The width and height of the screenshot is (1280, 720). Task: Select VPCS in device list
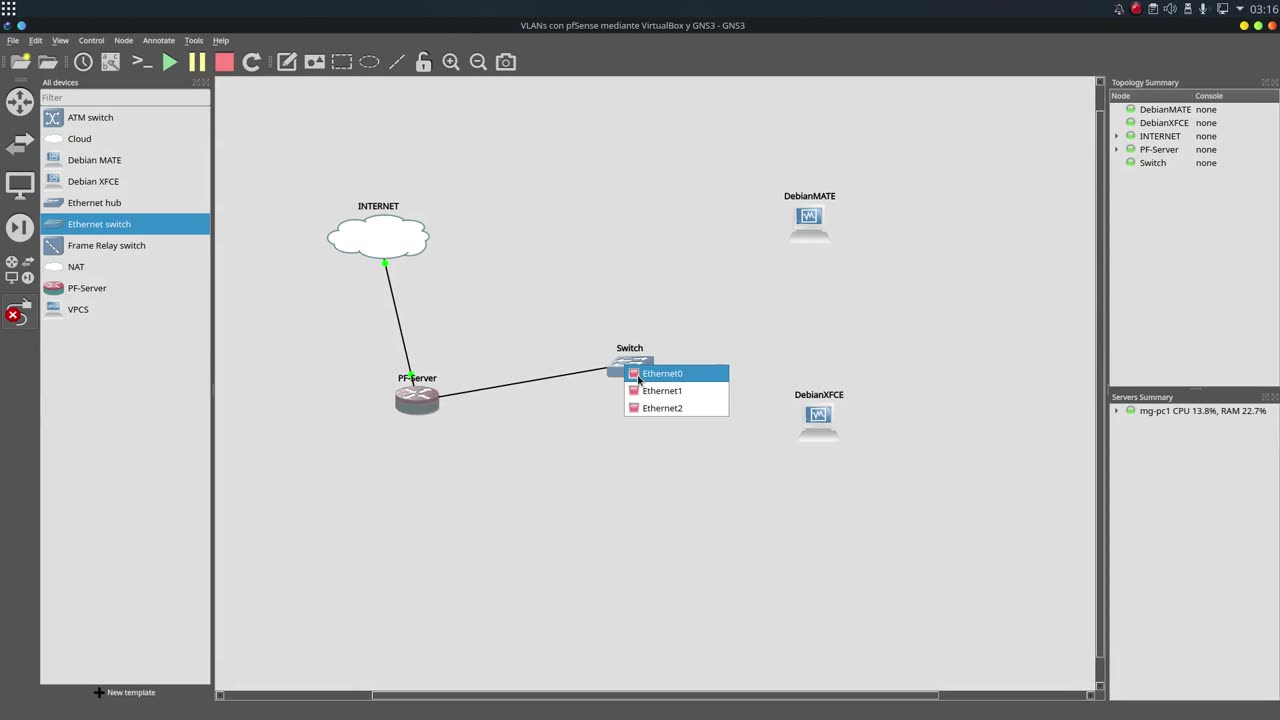(125, 309)
